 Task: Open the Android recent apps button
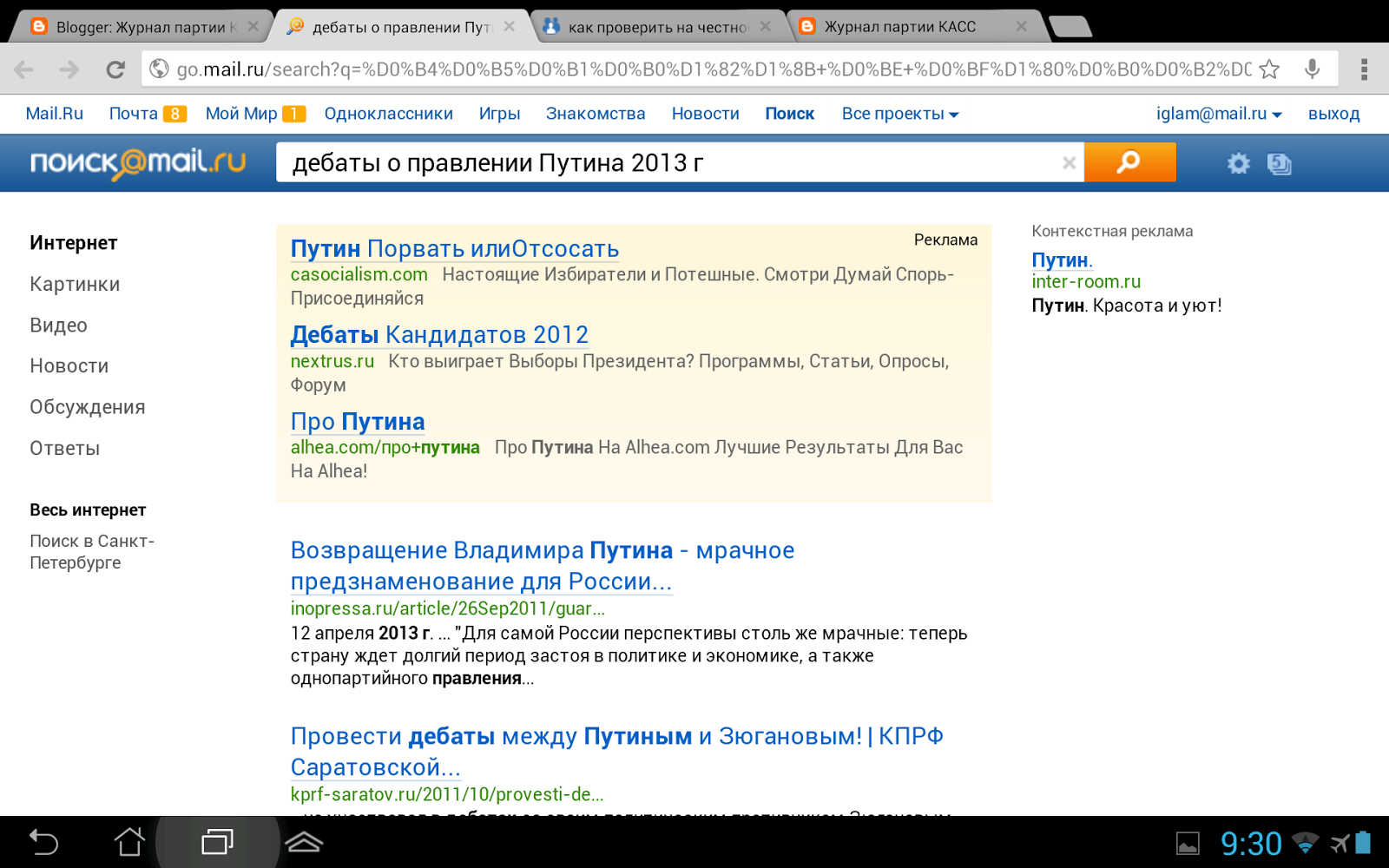click(217, 842)
